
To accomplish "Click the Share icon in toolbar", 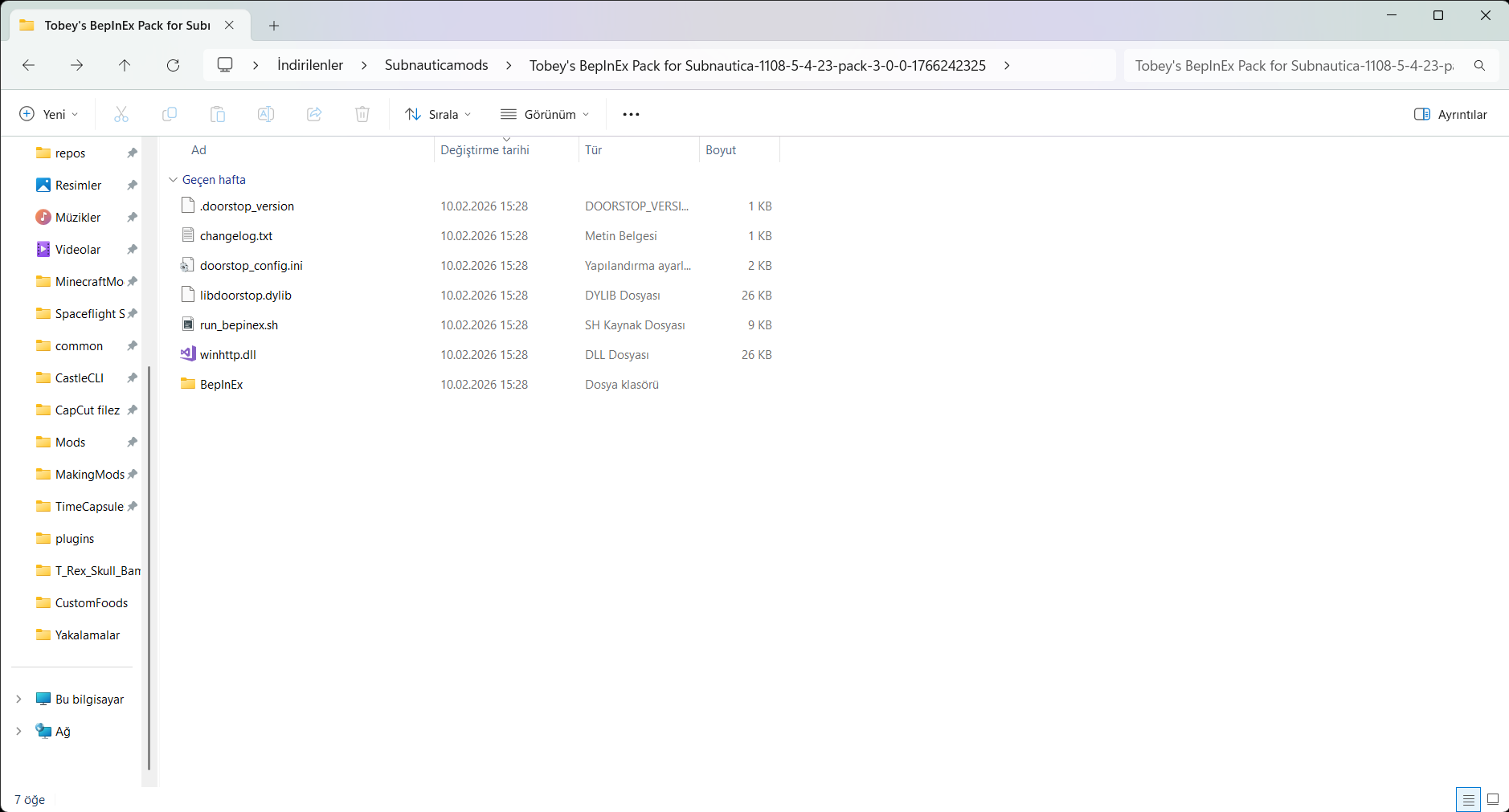I will (314, 114).
